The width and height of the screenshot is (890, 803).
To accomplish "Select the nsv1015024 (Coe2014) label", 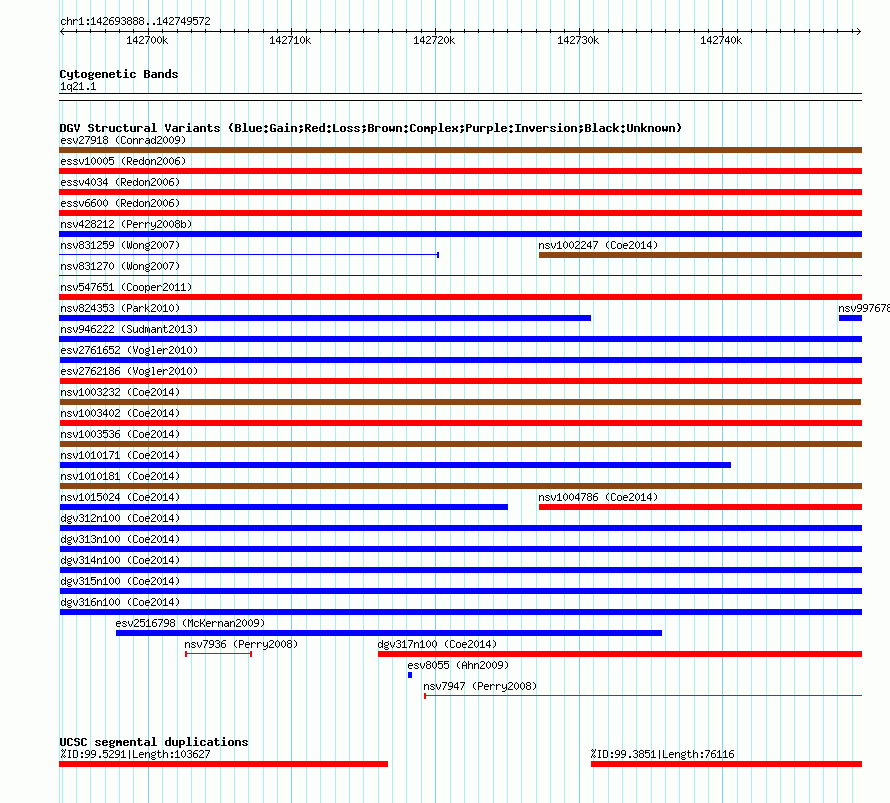I will [120, 497].
